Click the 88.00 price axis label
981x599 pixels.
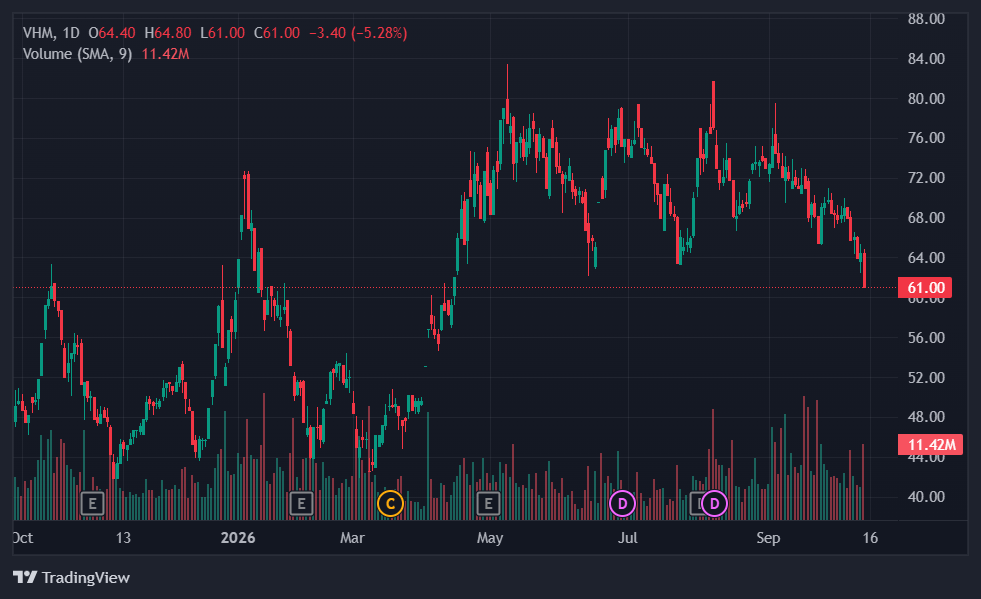click(926, 19)
